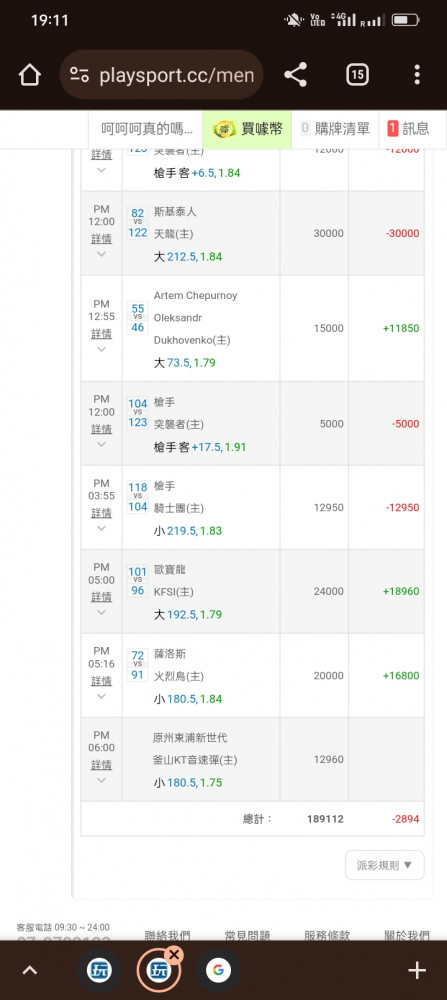Screen dimensions: 447x1000
Task: Open the 購牌清單 tab
Action: click(335, 129)
